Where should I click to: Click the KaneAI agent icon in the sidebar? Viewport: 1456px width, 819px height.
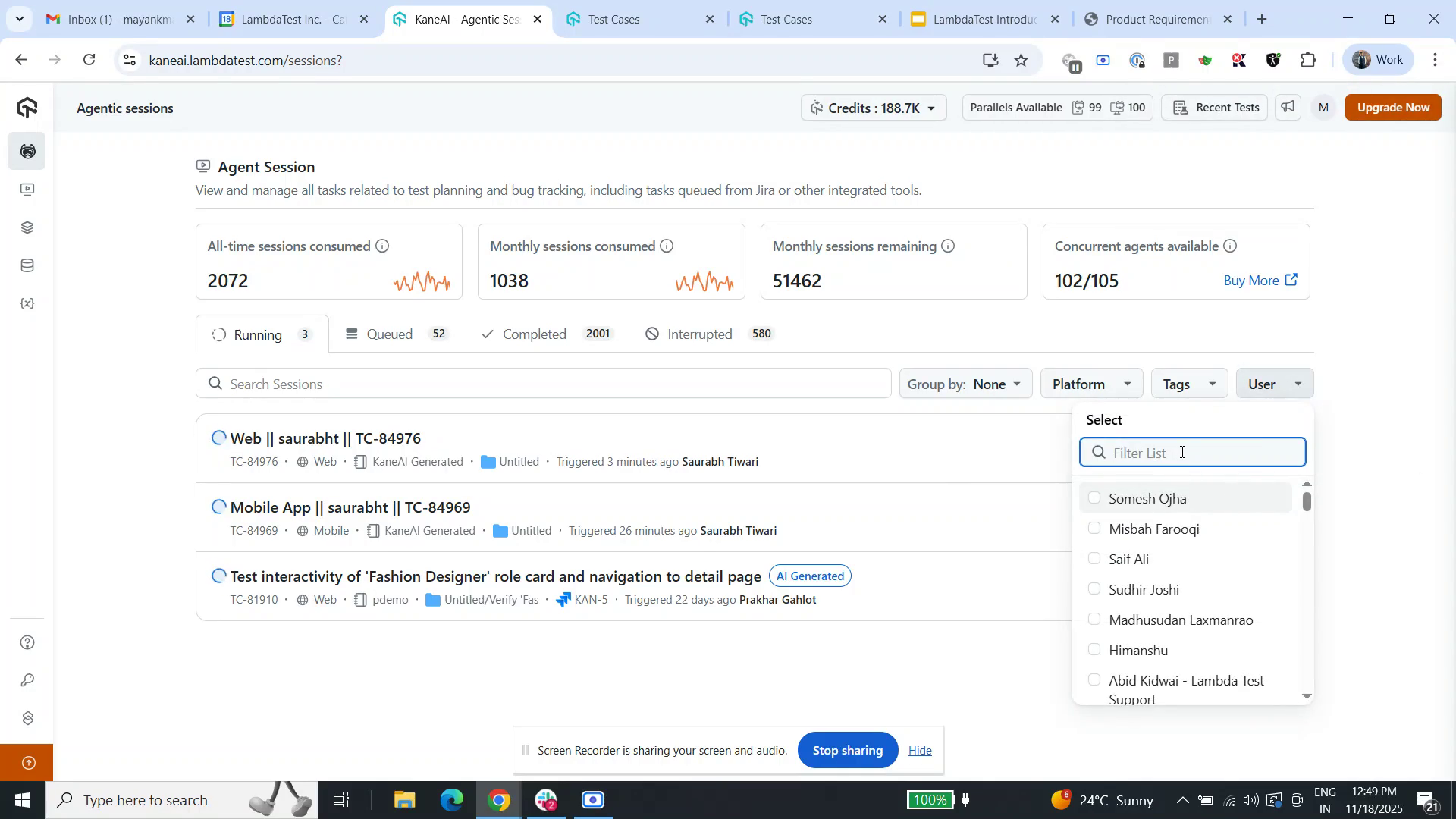click(x=27, y=152)
